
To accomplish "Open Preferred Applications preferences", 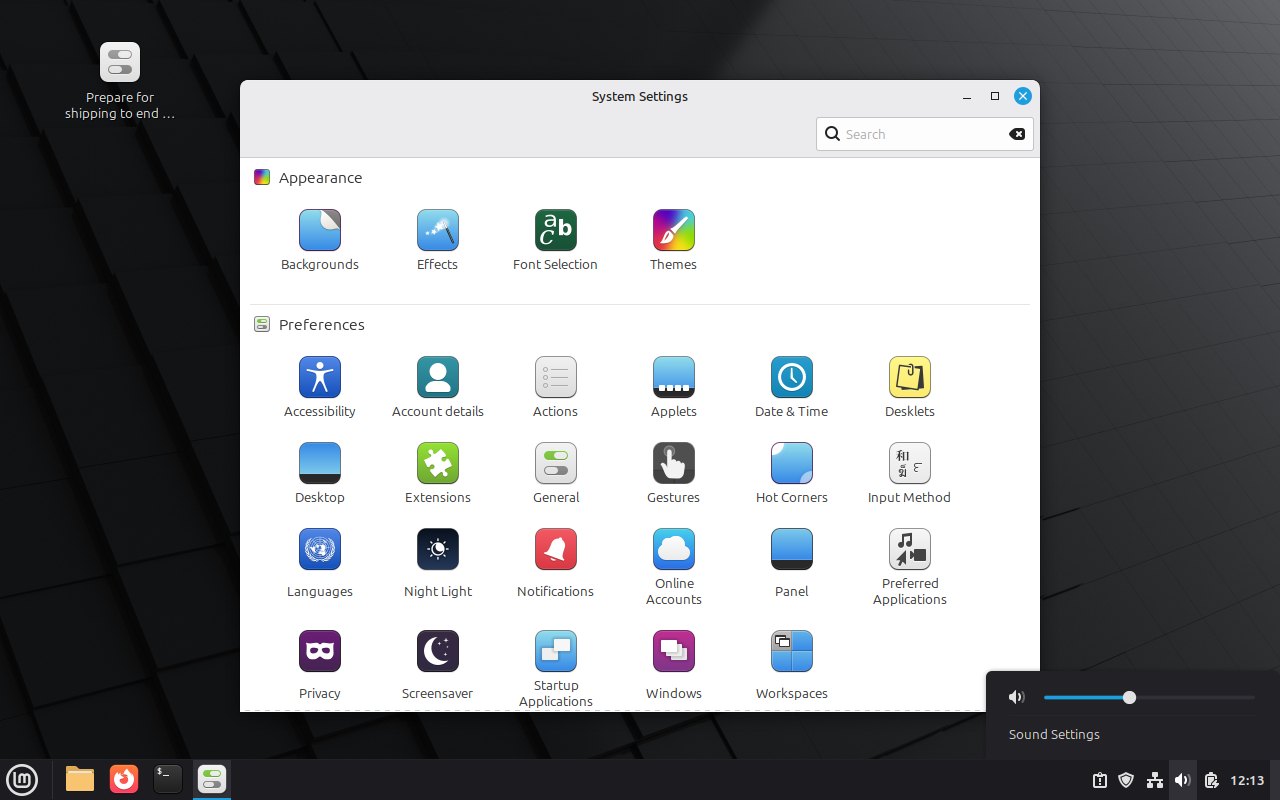I will [910, 567].
